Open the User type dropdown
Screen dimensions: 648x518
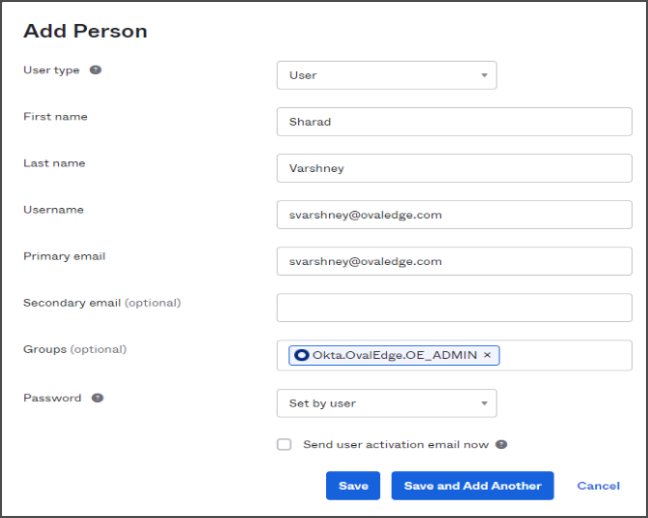click(387, 75)
